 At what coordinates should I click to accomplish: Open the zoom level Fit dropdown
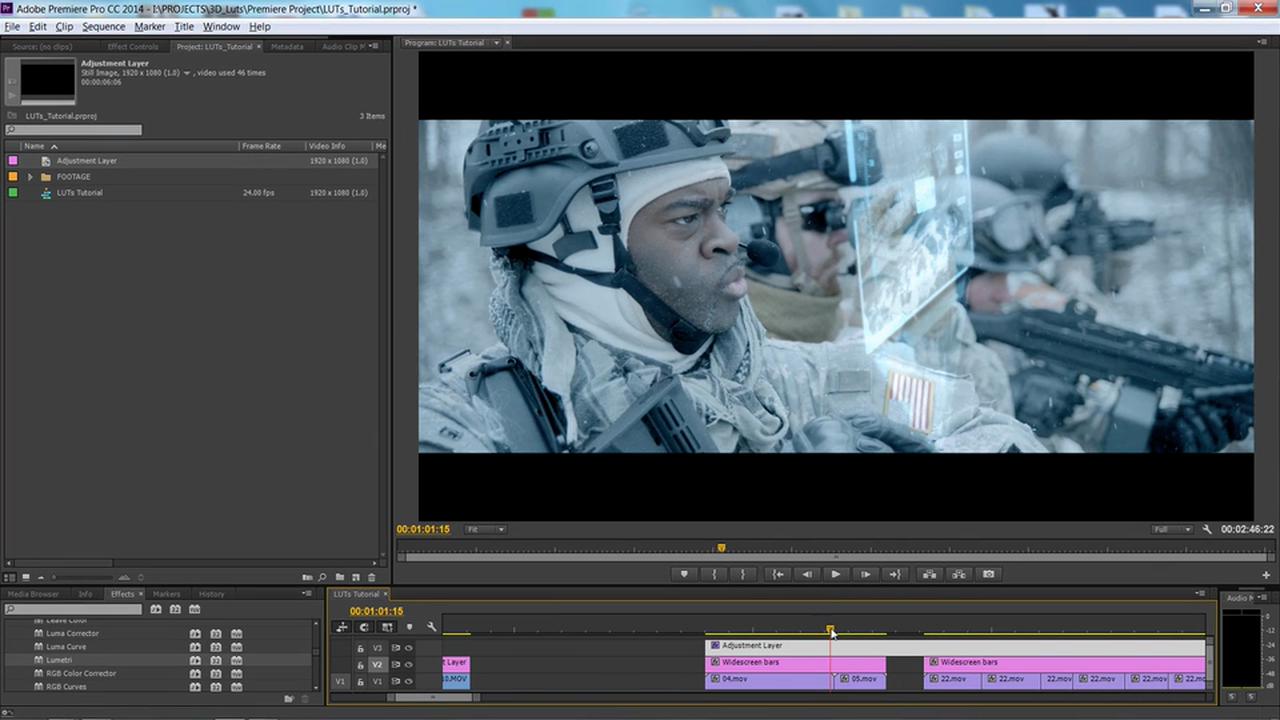(487, 529)
